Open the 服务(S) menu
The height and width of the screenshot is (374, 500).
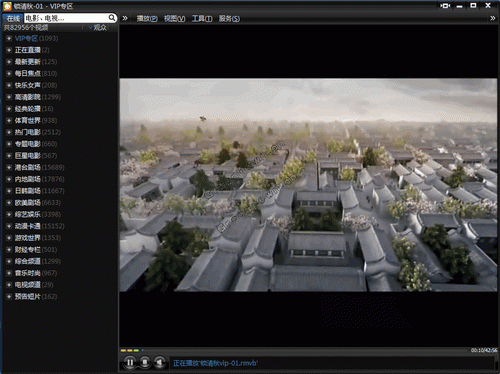(229, 19)
